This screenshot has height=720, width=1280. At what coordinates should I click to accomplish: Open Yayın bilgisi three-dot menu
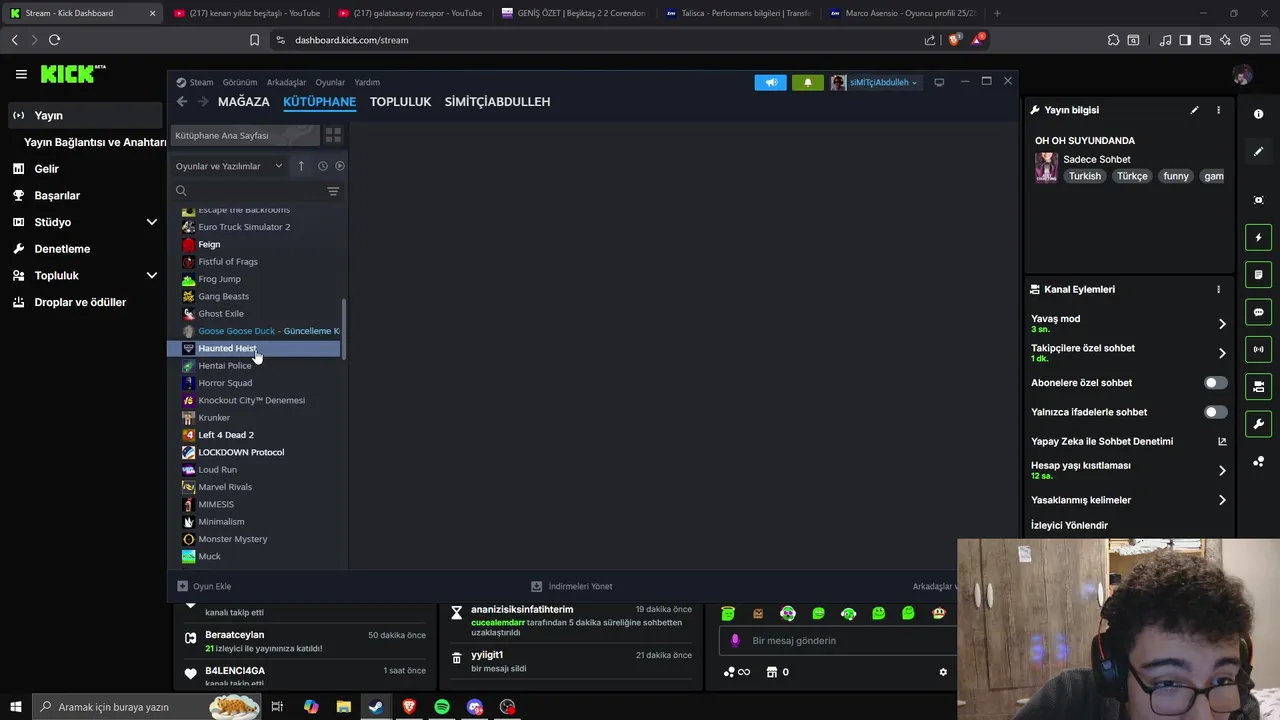click(x=1218, y=110)
